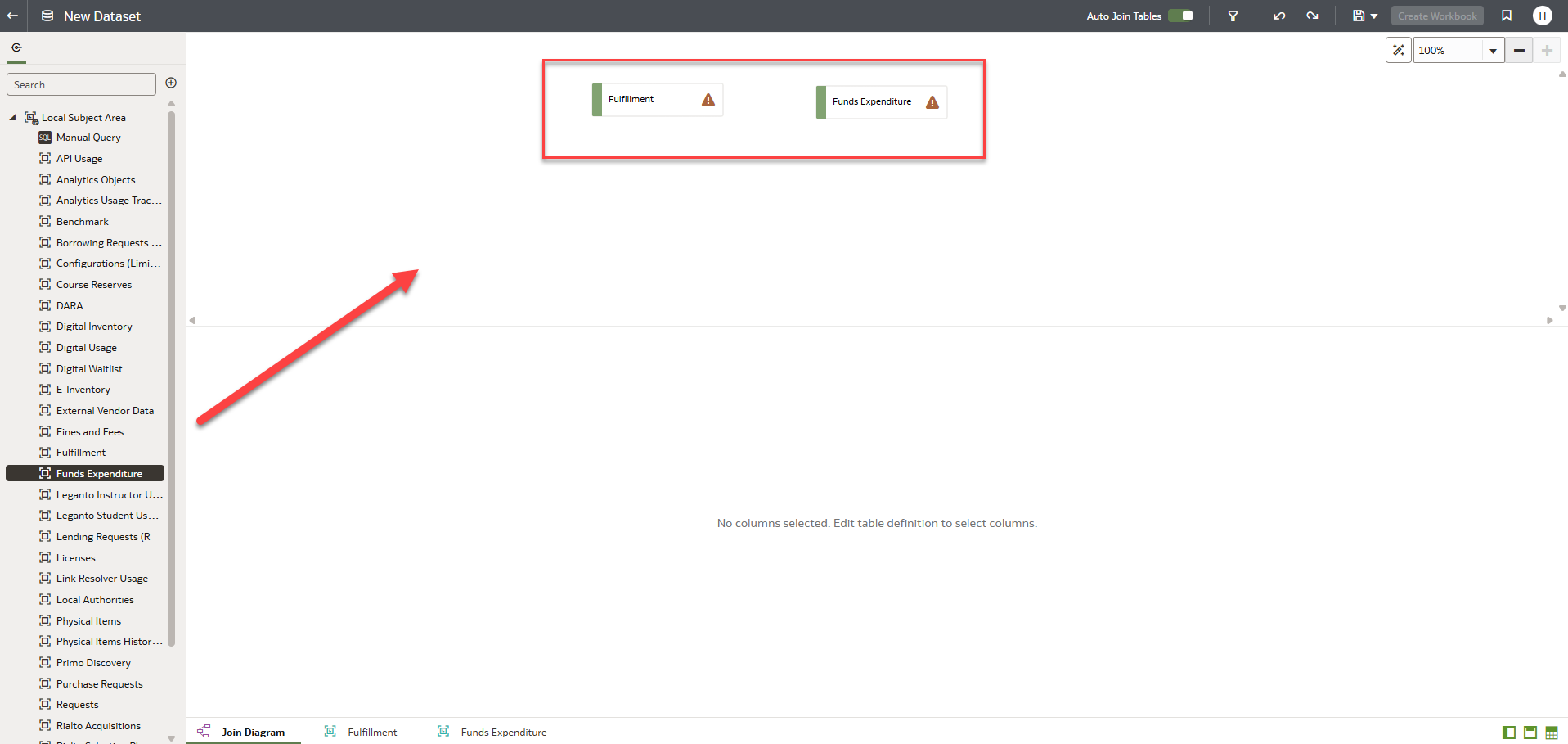Select Requests subject area
Image resolution: width=1568 pixels, height=744 pixels.
pos(77,705)
